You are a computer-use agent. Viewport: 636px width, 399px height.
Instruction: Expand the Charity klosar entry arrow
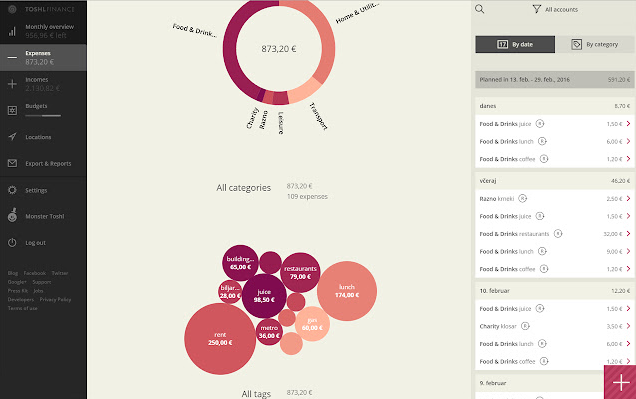(x=628, y=326)
